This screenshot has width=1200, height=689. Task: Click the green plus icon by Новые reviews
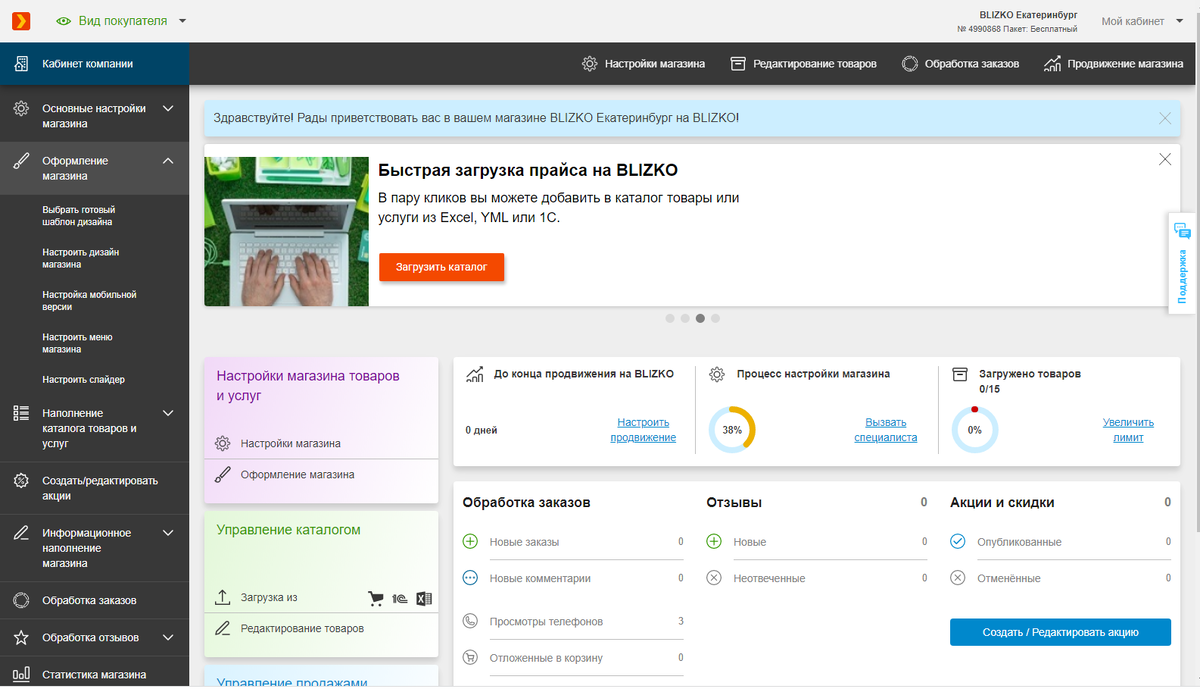pyautogui.click(x=714, y=541)
